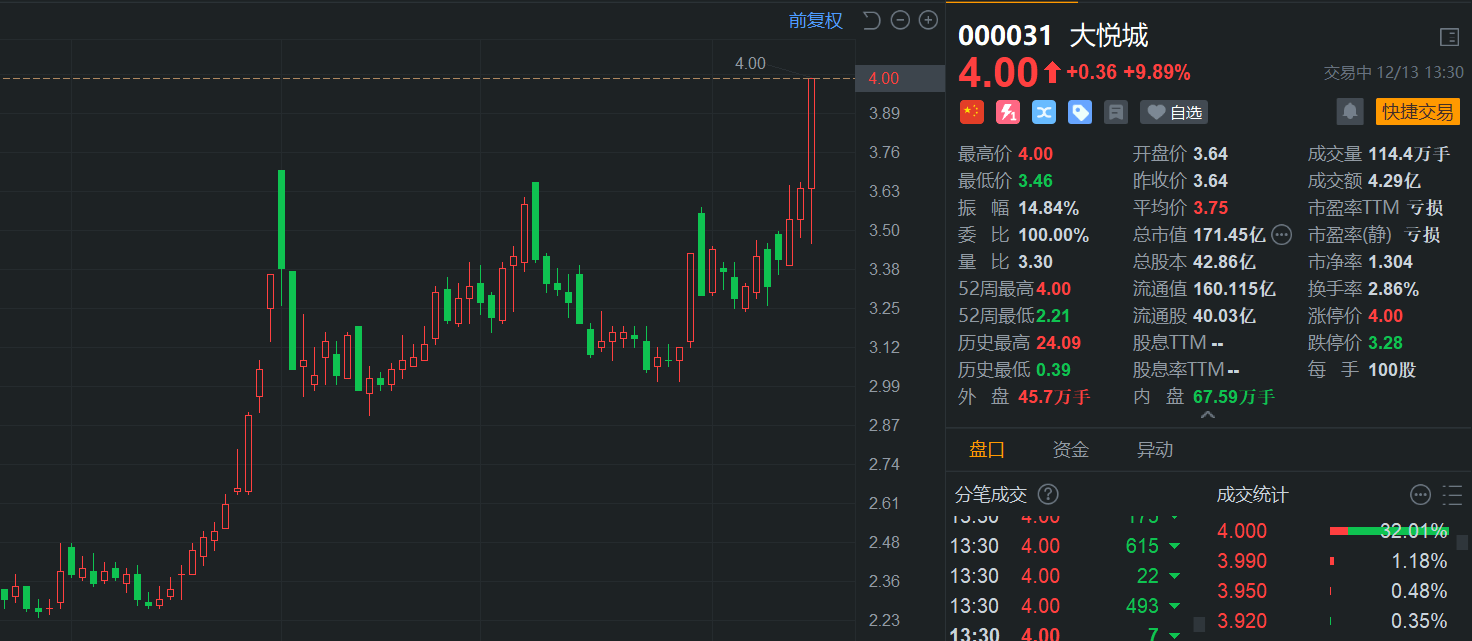Click the +9.89% change percentage
The height and width of the screenshot is (641, 1472).
tap(1156, 72)
